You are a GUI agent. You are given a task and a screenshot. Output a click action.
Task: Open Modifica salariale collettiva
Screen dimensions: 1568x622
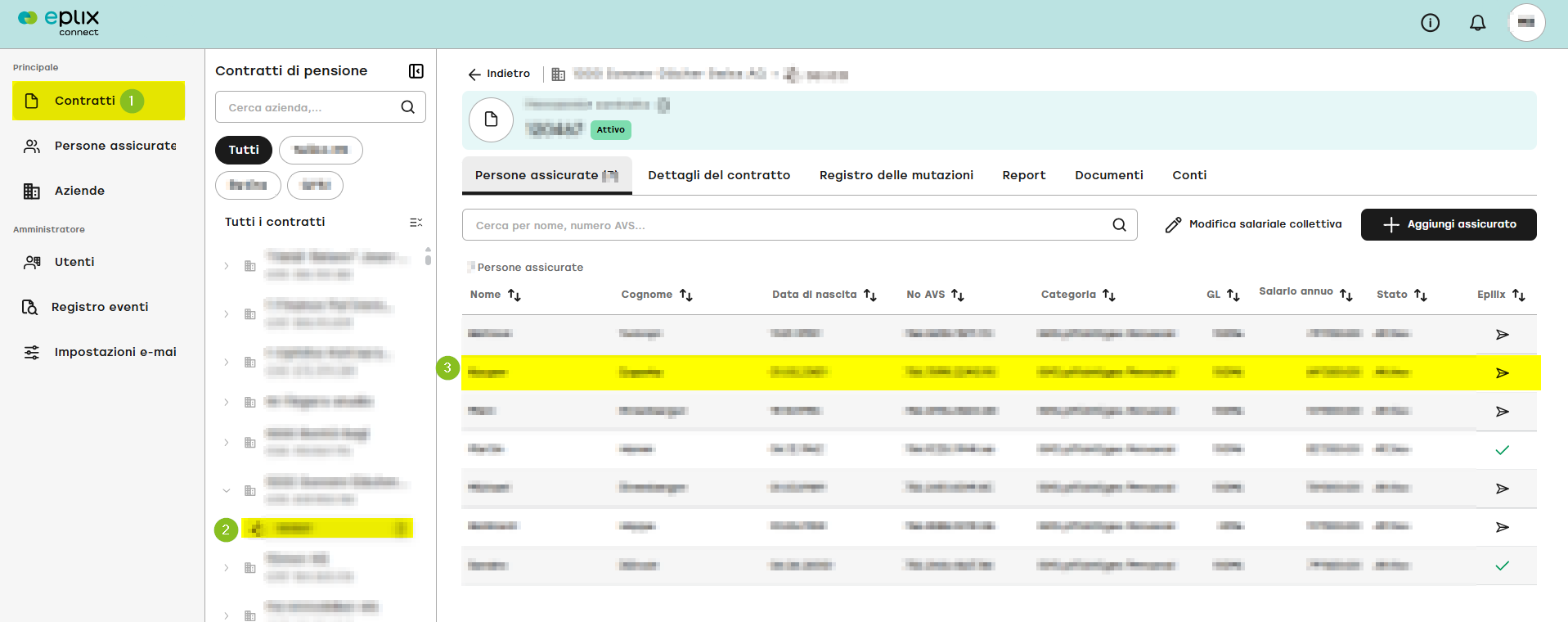coord(1254,224)
